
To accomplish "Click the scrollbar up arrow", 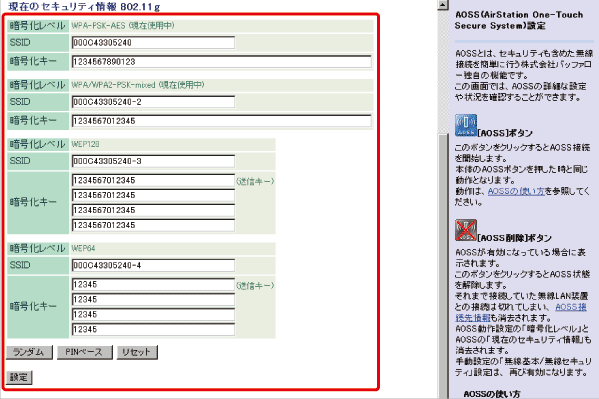I will tap(443, 5).
